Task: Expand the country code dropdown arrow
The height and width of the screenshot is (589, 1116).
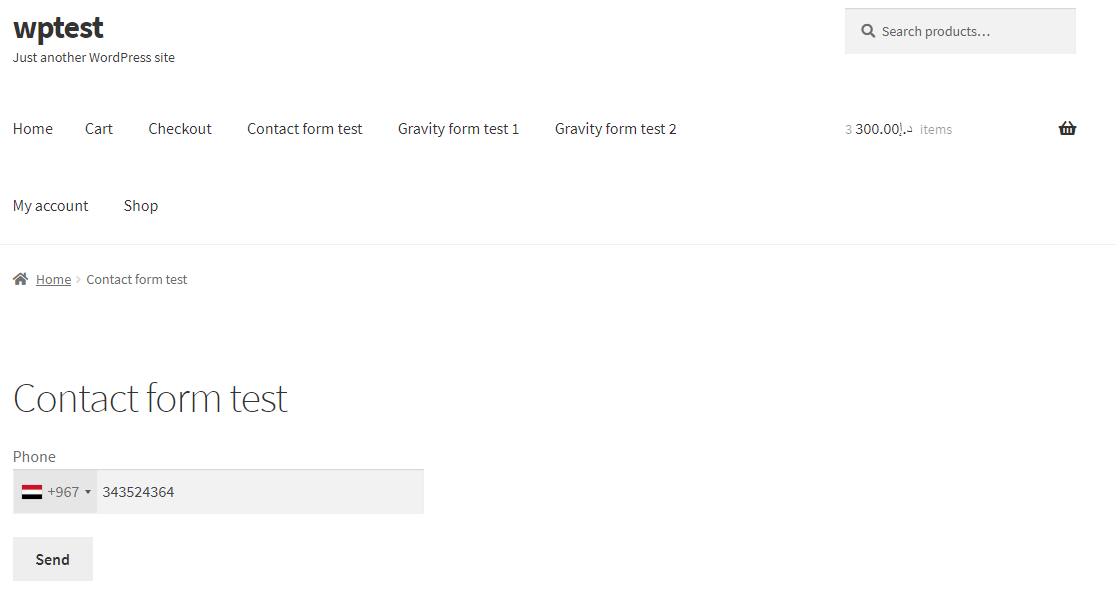Action: 88,492
